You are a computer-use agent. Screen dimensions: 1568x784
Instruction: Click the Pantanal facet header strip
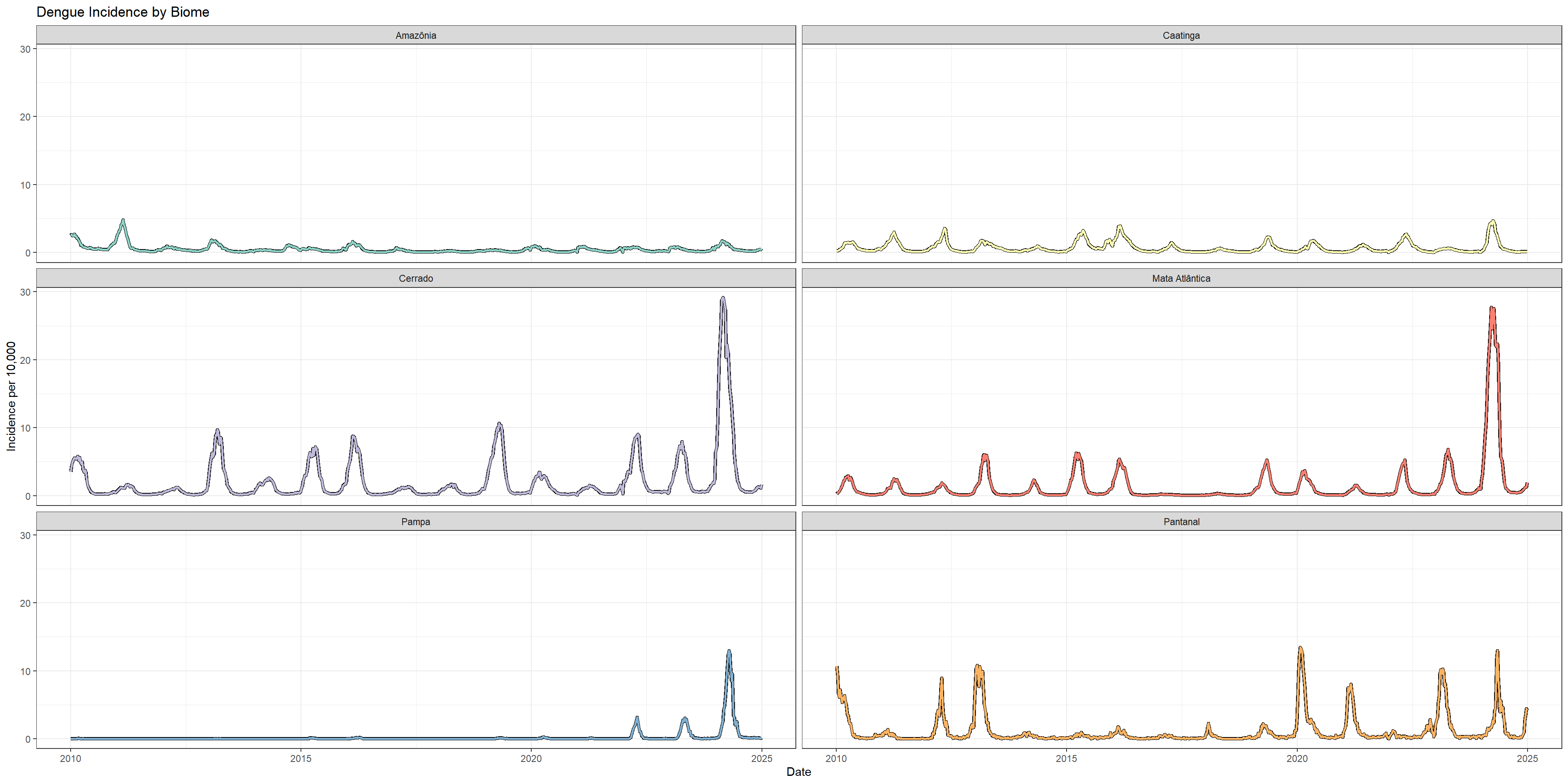pyautogui.click(x=1181, y=522)
